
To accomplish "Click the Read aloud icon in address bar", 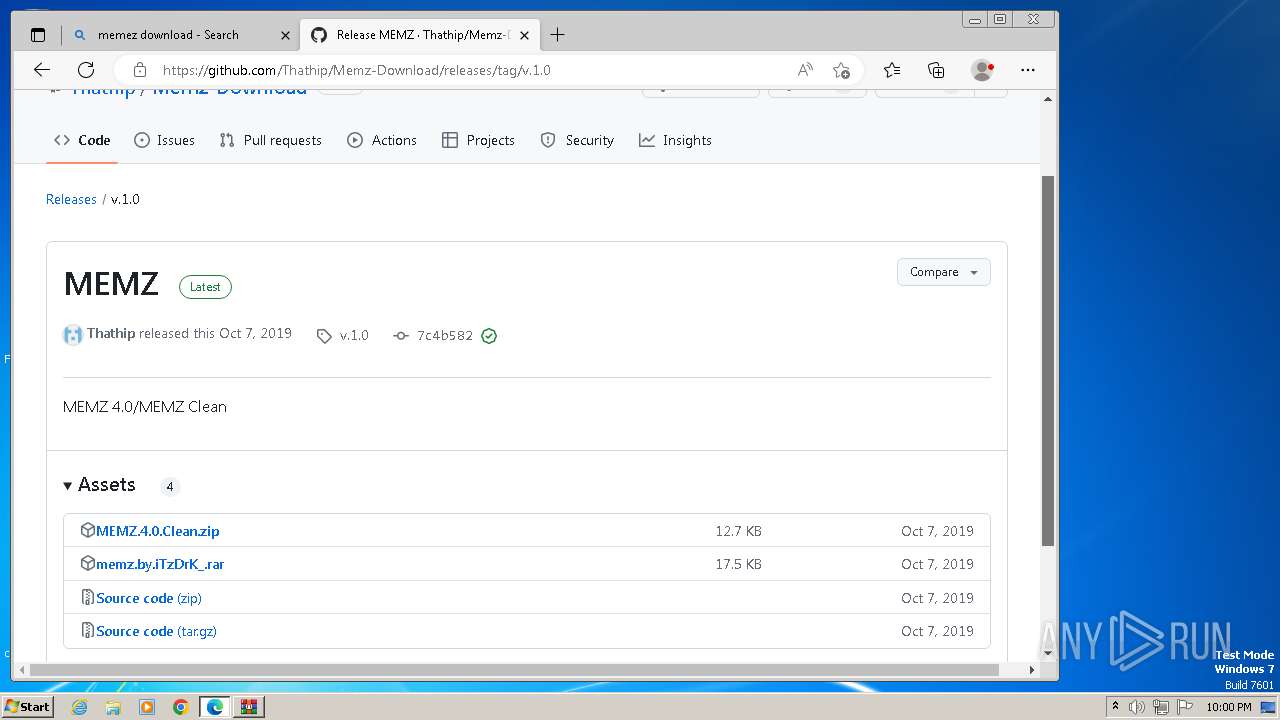I will click(805, 70).
